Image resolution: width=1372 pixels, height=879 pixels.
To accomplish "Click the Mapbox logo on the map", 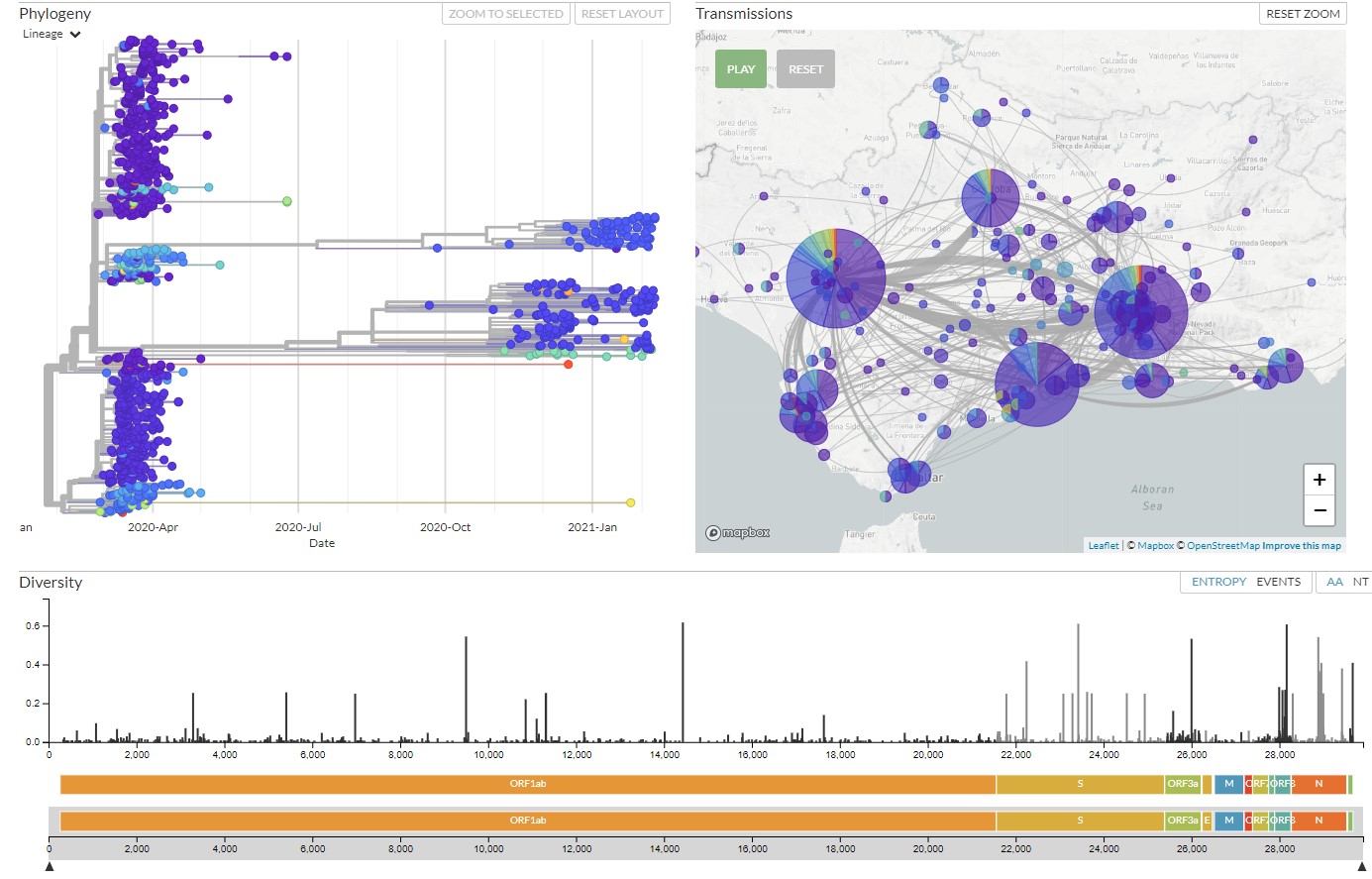I will tap(738, 533).
